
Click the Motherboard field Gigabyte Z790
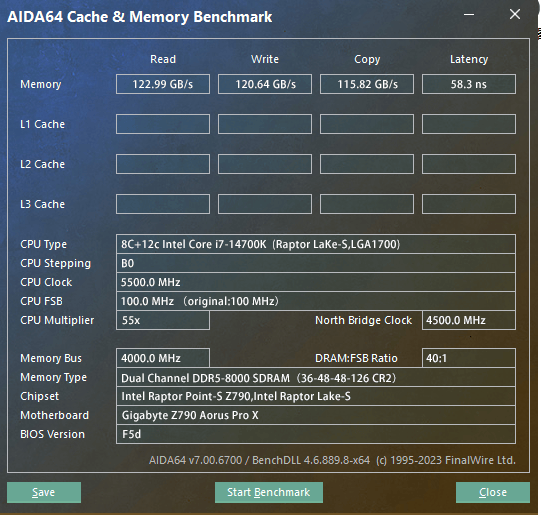[x=316, y=415]
